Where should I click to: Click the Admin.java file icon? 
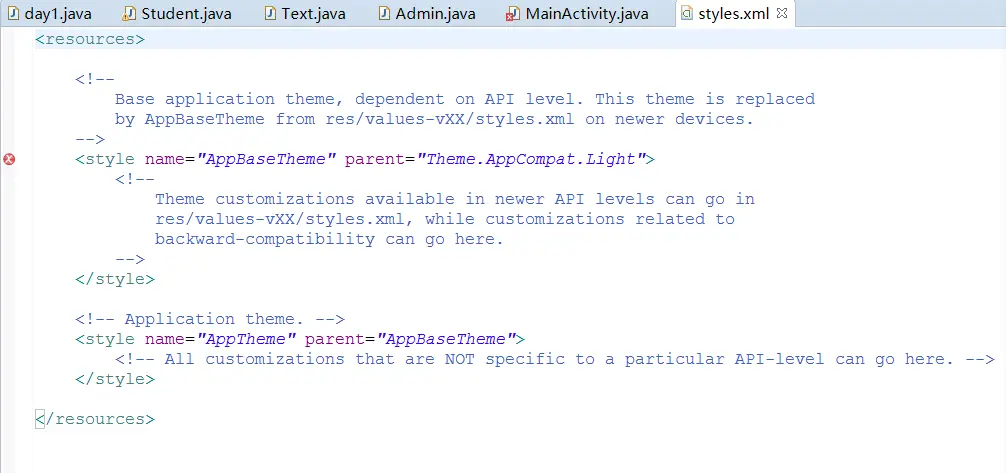pos(384,13)
